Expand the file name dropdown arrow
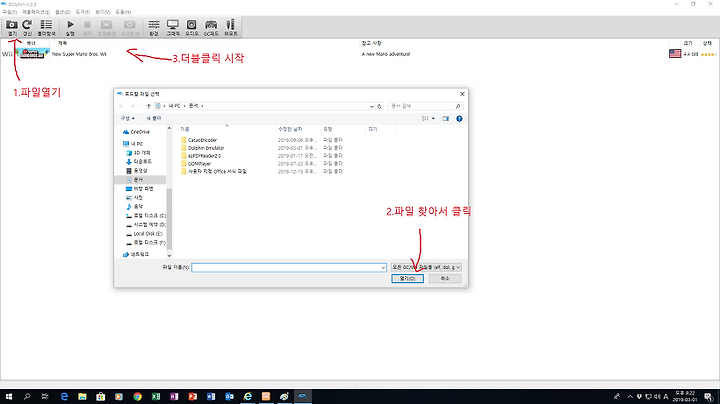The width and height of the screenshot is (720, 404). click(x=383, y=267)
